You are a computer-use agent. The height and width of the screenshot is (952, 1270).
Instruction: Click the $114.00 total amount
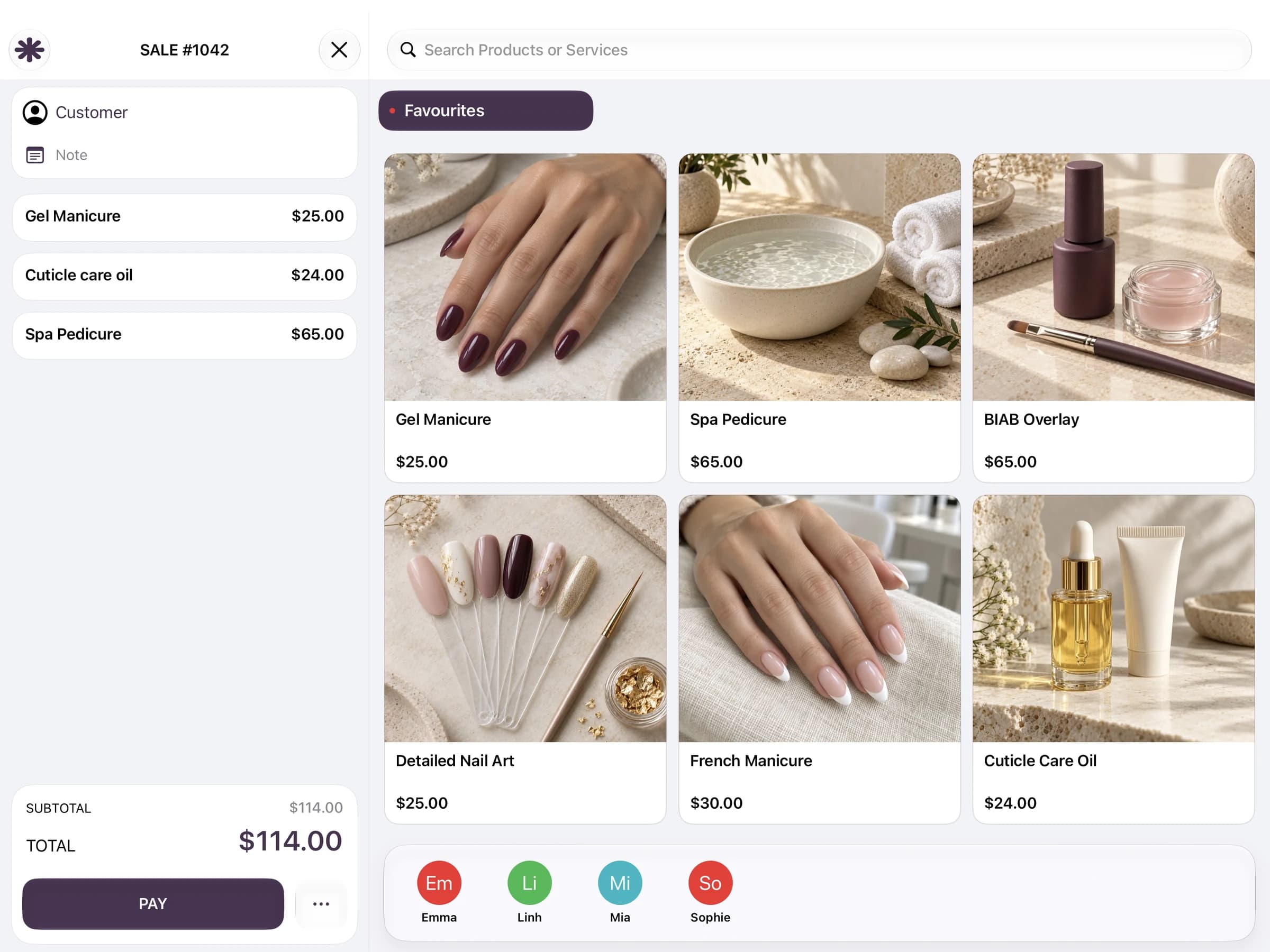click(291, 841)
